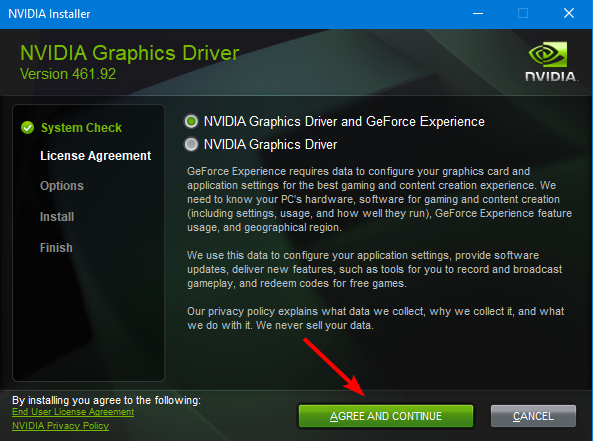Image resolution: width=594 pixels, height=441 pixels.
Task: Click the disabled maximize window button
Action: coord(523,14)
